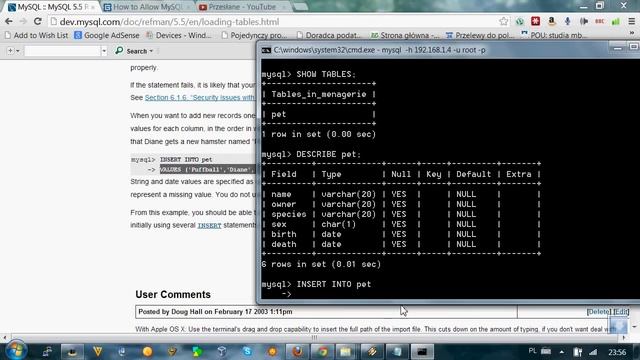Click the ABC spellcheck extension icon
Viewport: 640px width, 360px height.
pyautogui.click(x=600, y=21)
